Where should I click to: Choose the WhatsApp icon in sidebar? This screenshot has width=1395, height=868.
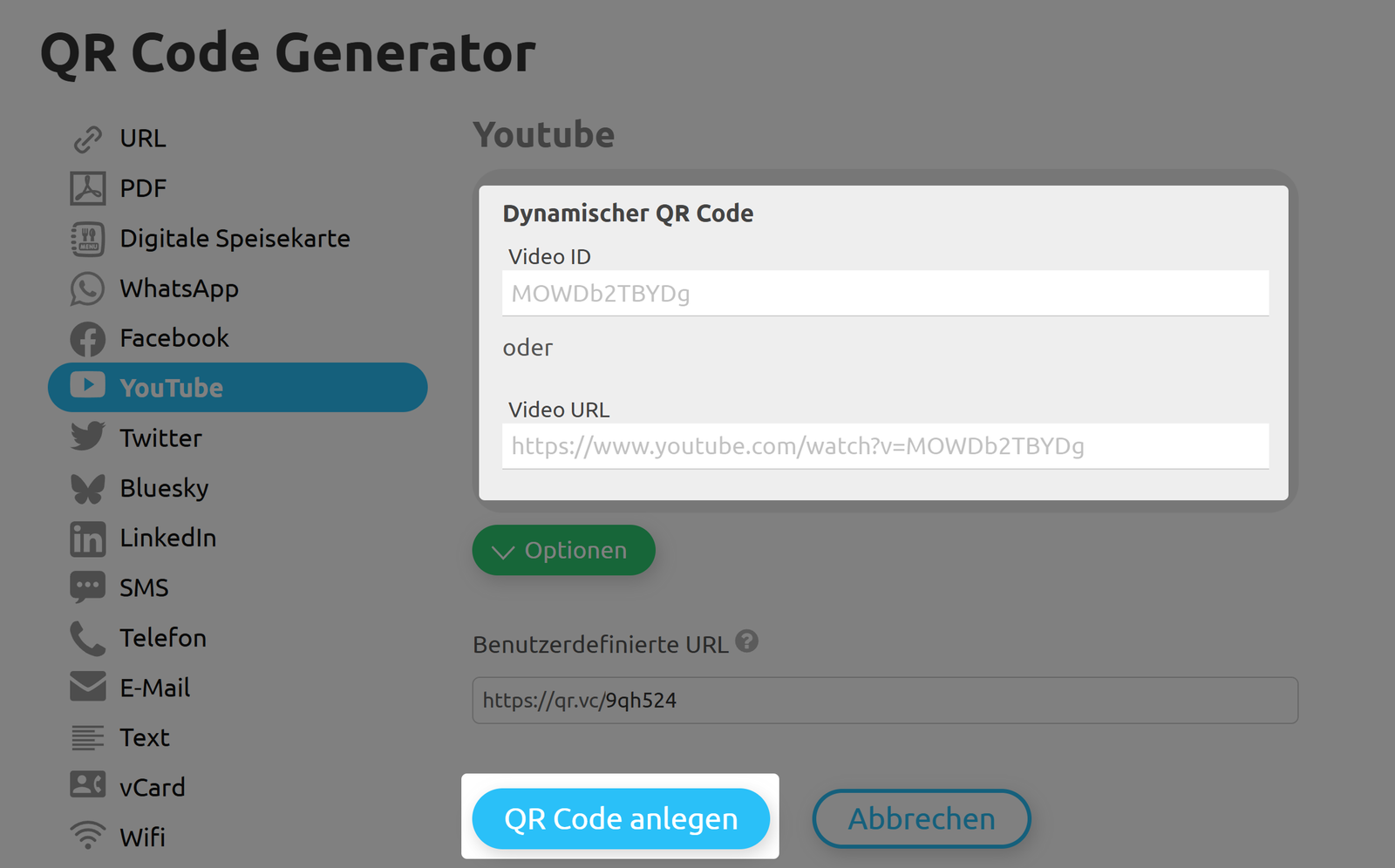click(87, 288)
